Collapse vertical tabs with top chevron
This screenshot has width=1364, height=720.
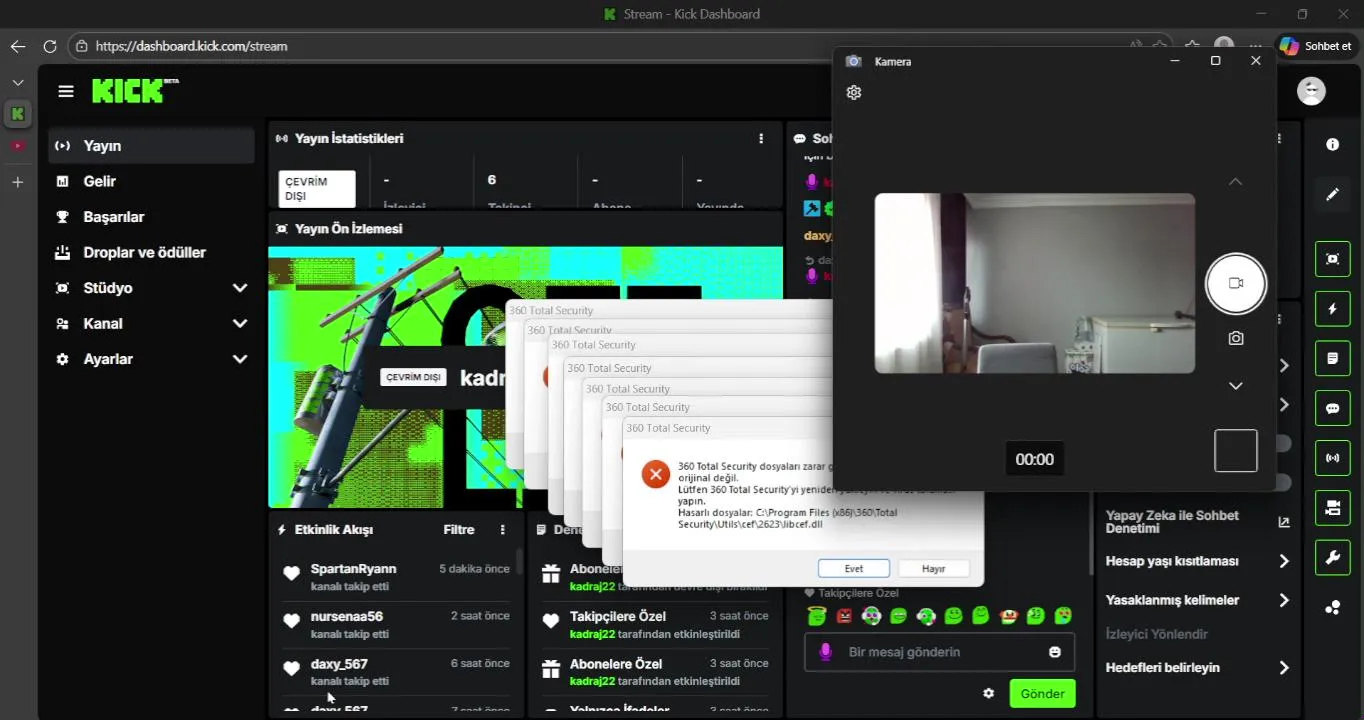point(17,83)
